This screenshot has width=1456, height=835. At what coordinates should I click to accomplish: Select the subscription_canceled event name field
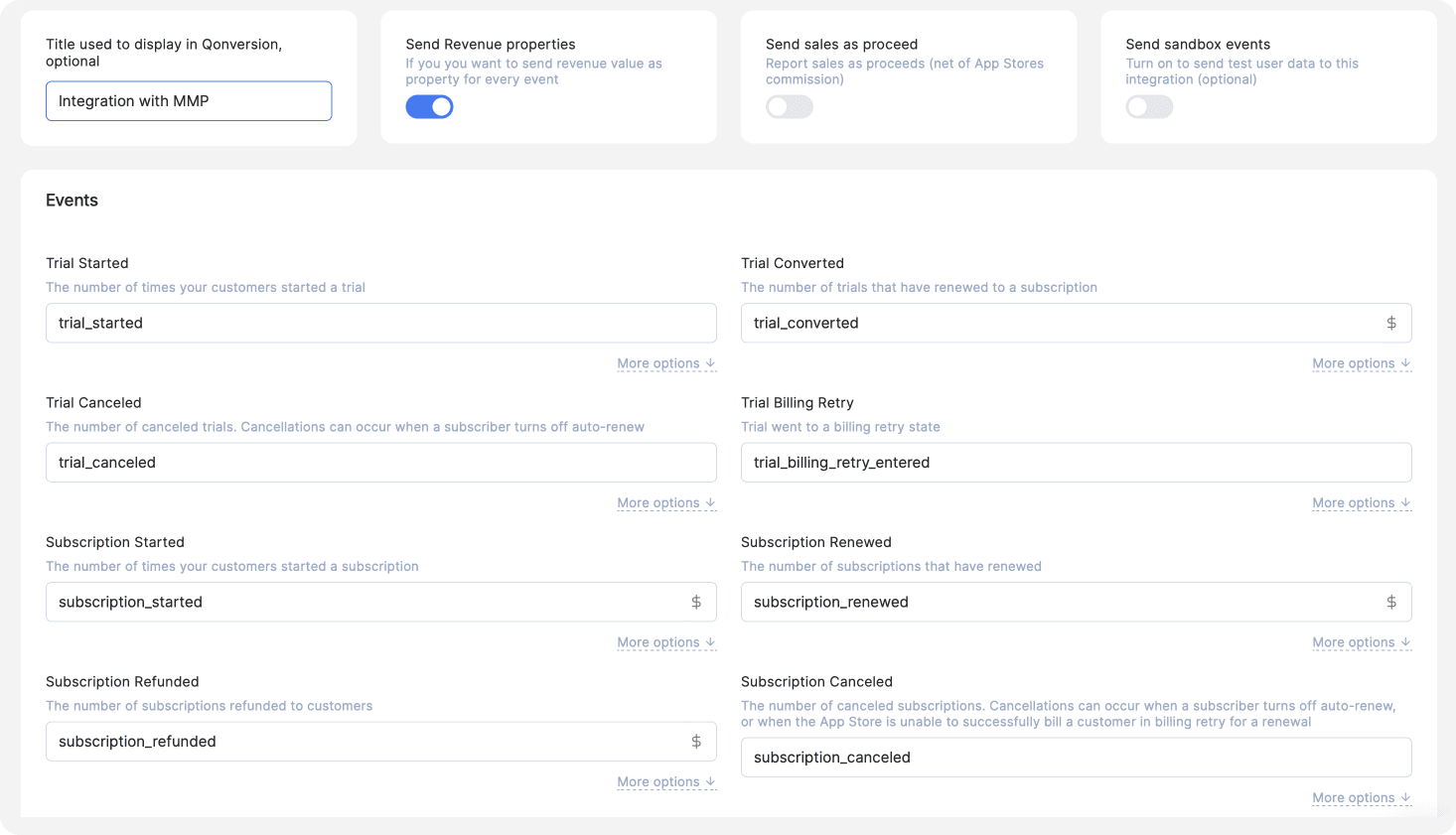click(1076, 757)
